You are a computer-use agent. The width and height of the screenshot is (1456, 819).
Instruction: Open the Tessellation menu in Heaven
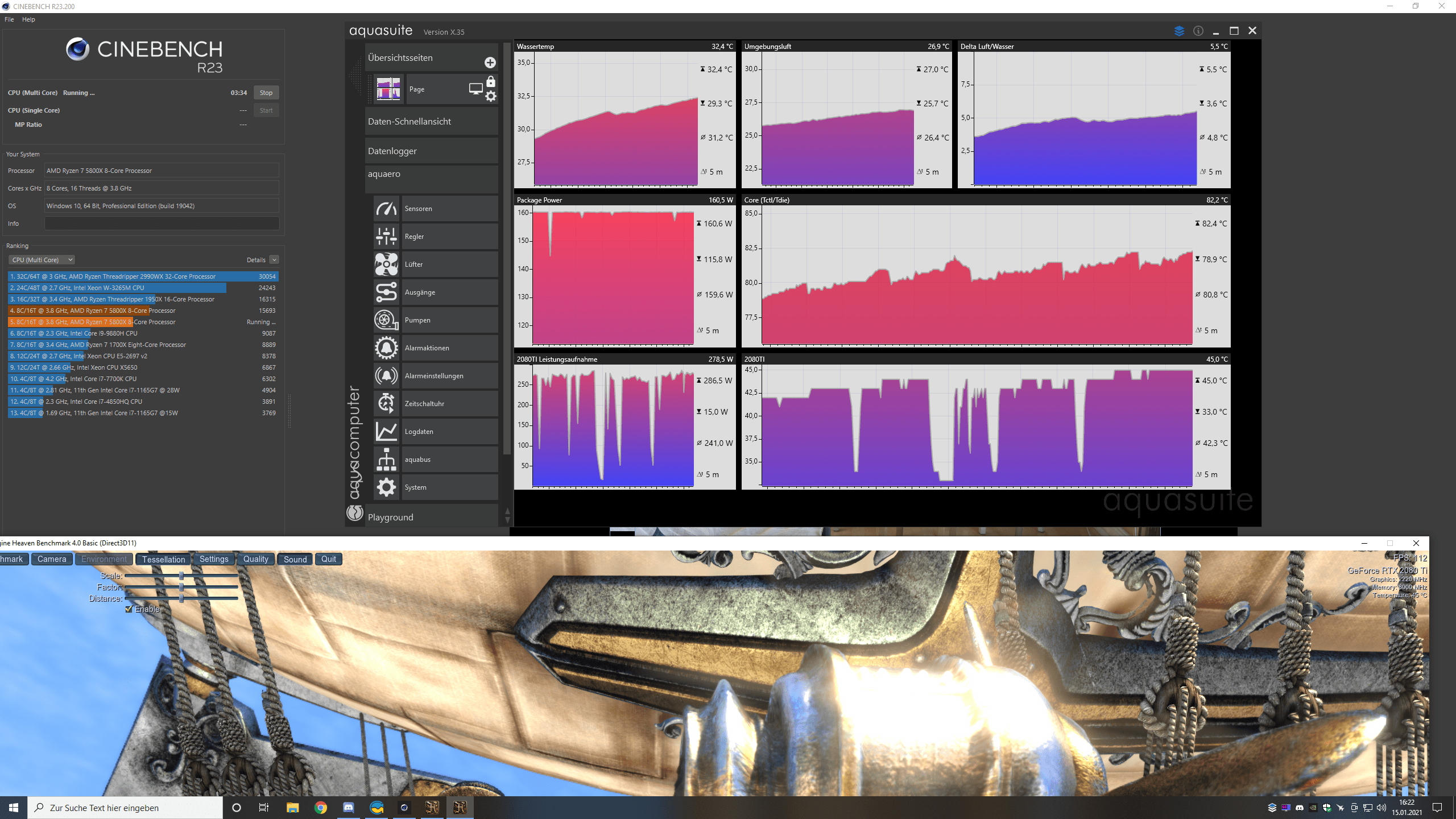tap(163, 559)
